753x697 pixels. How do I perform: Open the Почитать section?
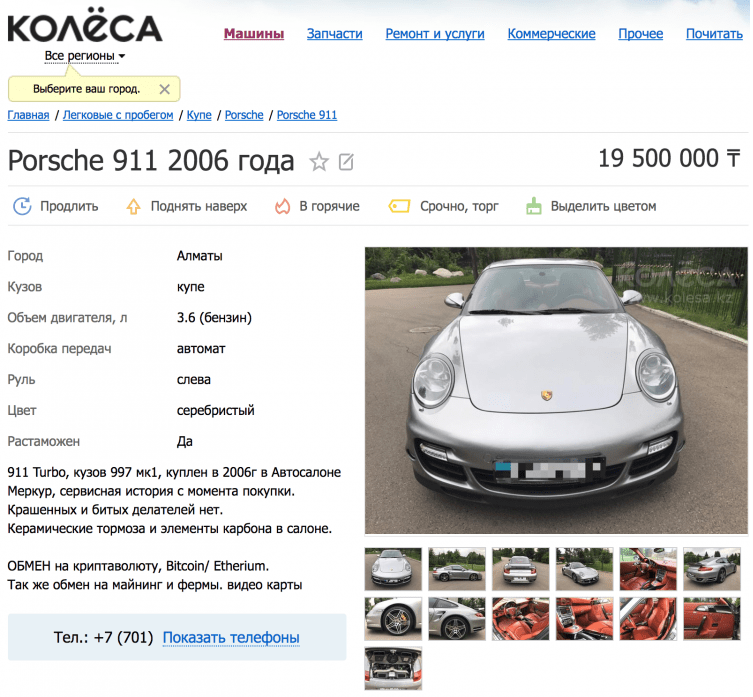714,34
